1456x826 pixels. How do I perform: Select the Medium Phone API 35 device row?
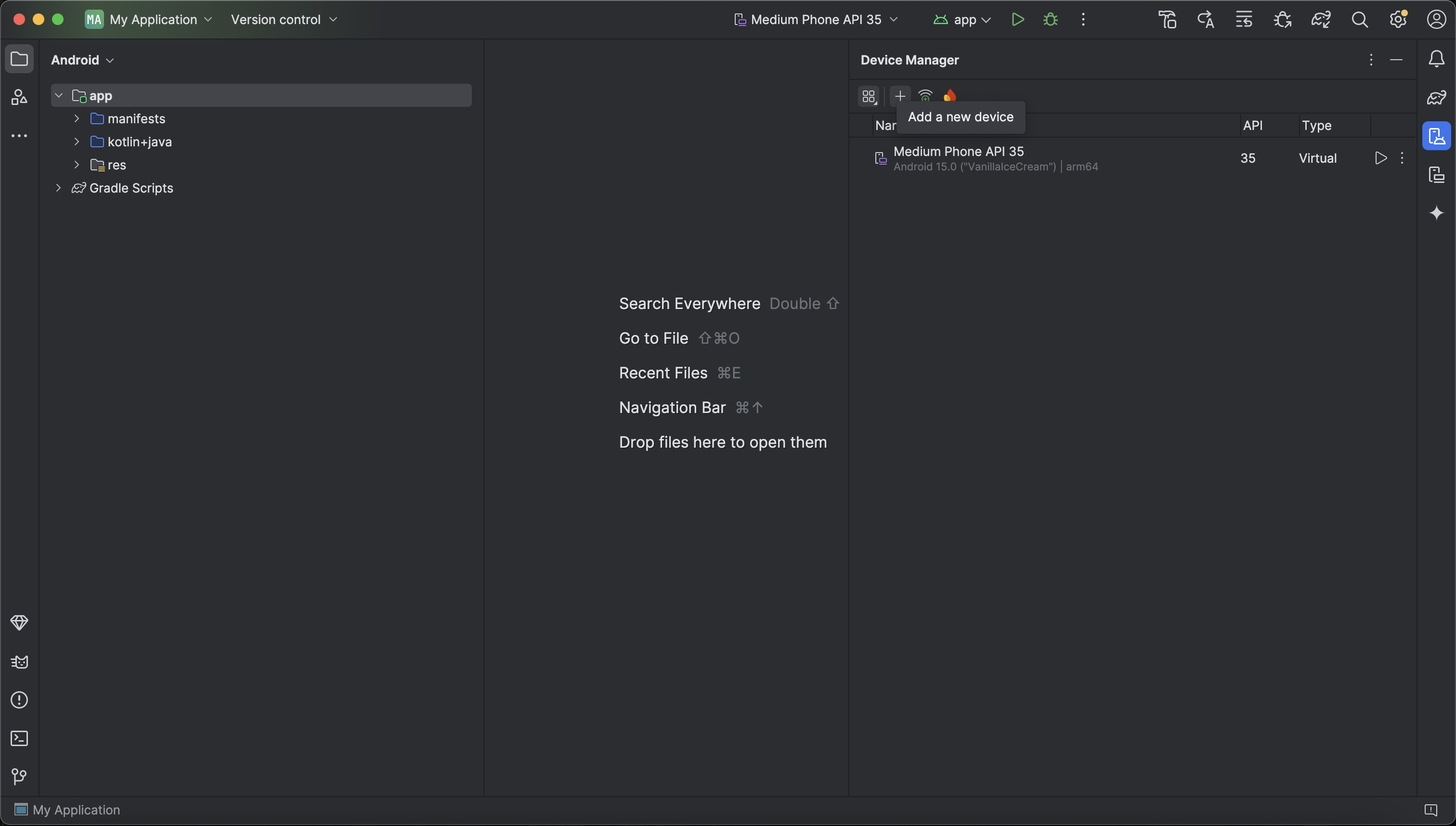(x=1050, y=158)
